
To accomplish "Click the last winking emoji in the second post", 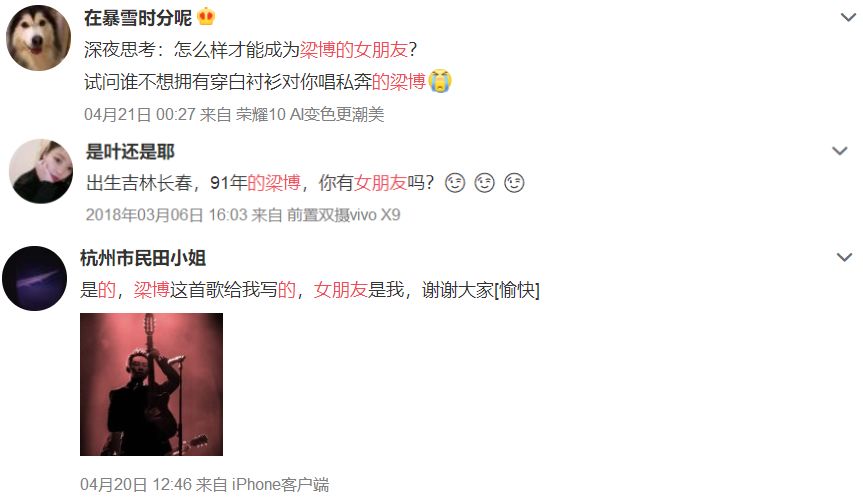I will (514, 183).
